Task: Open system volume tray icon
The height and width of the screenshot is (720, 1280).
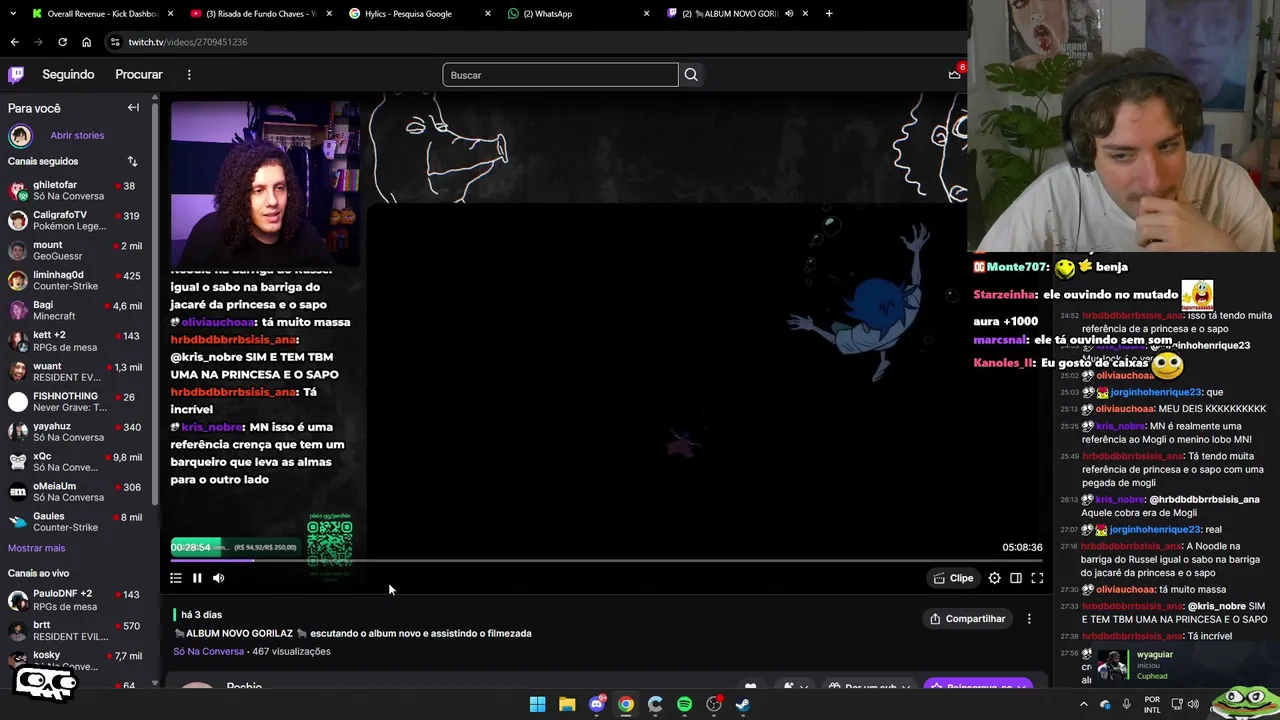Action: pyautogui.click(x=1193, y=704)
